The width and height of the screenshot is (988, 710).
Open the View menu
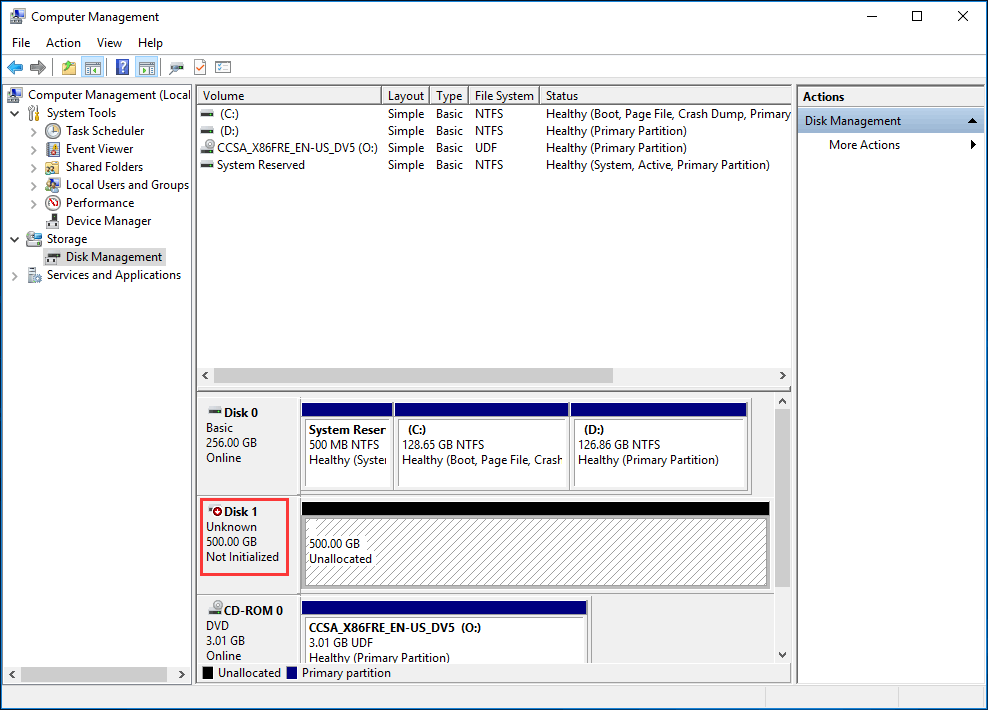[109, 43]
